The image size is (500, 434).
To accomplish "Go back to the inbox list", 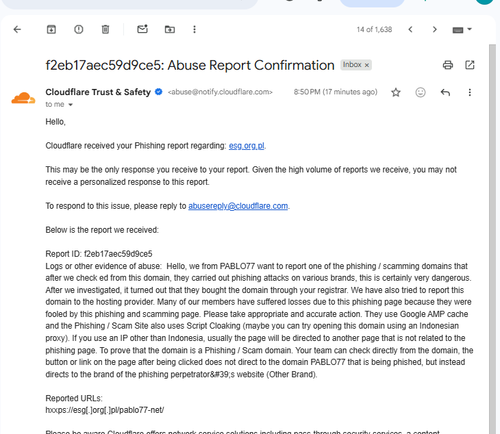I will point(17,30).
